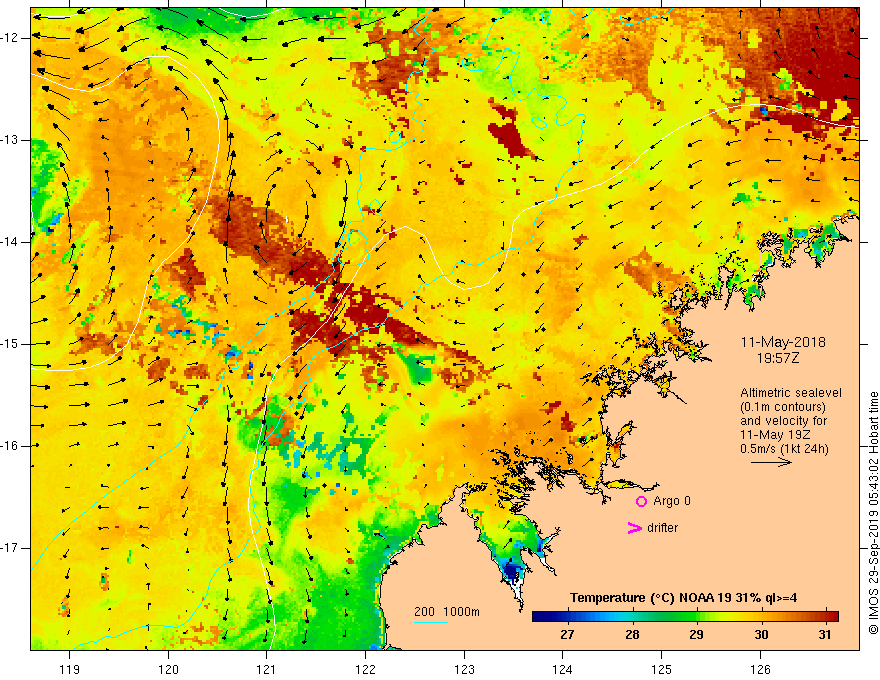The height and width of the screenshot is (680, 880).
Task: Click the cyan 200 1000m depth line sample
Action: 430,622
